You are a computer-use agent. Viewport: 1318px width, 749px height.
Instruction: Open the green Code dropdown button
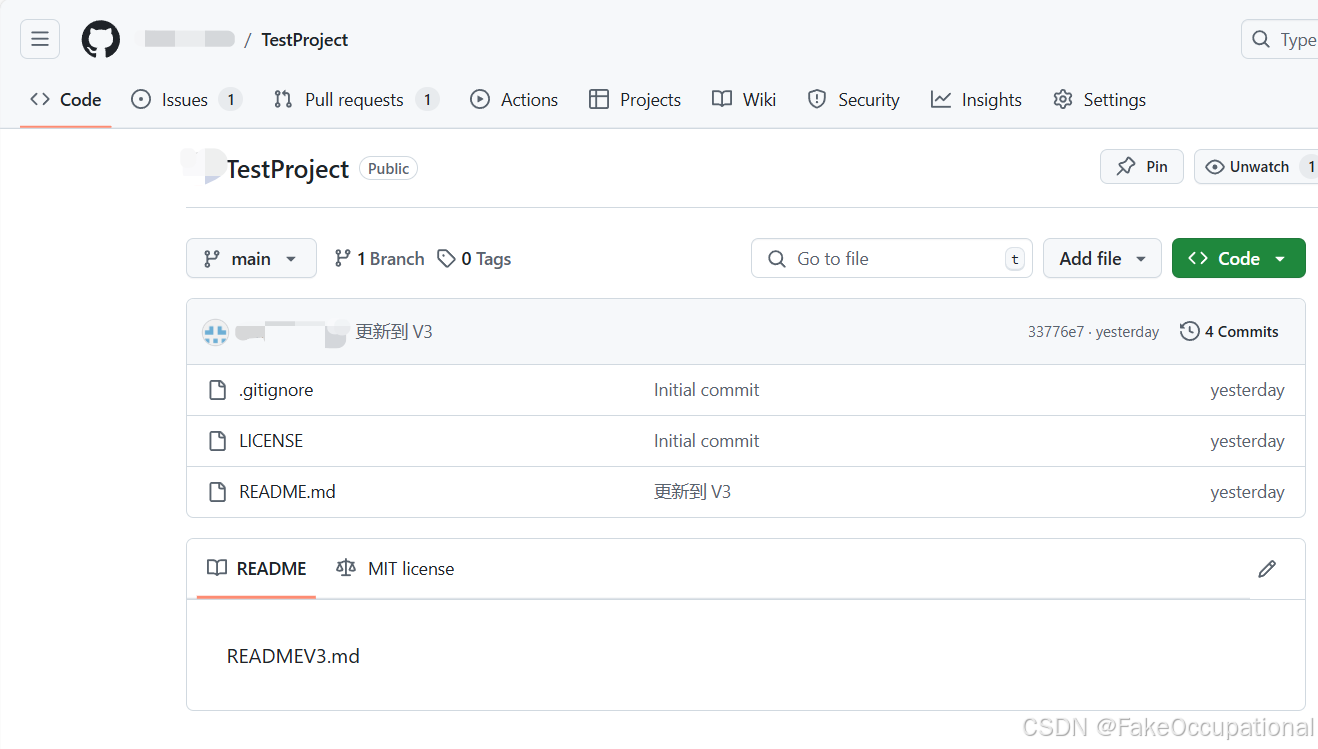pyautogui.click(x=1238, y=258)
